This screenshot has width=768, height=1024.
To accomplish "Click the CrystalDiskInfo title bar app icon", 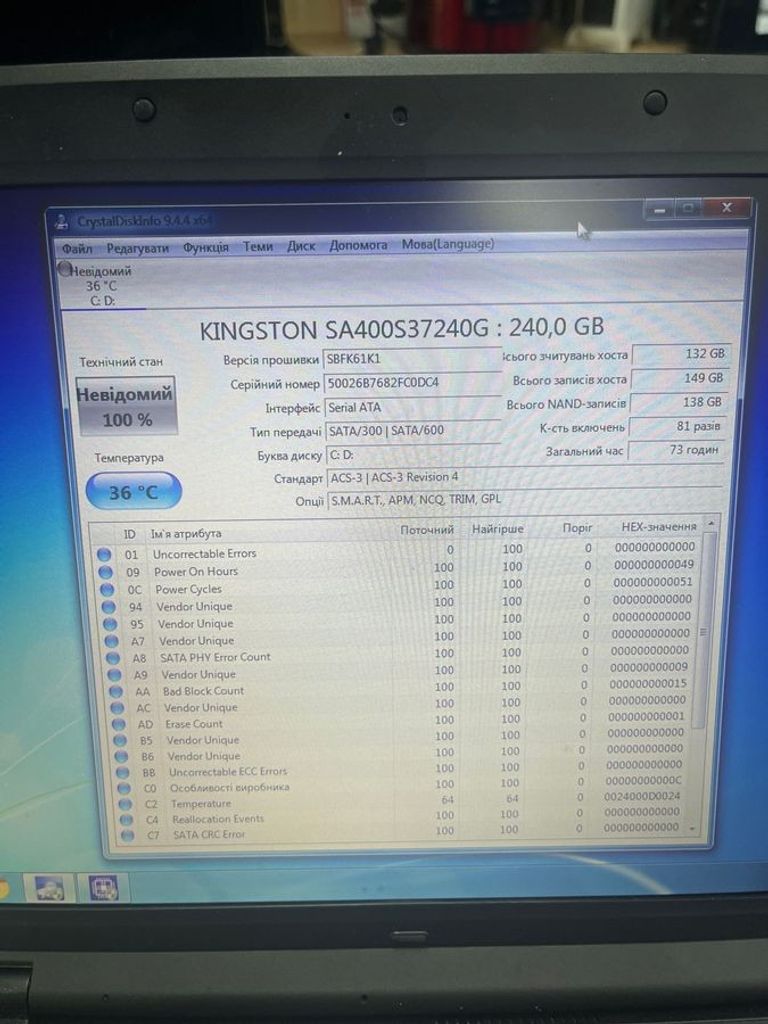I will (x=62, y=221).
